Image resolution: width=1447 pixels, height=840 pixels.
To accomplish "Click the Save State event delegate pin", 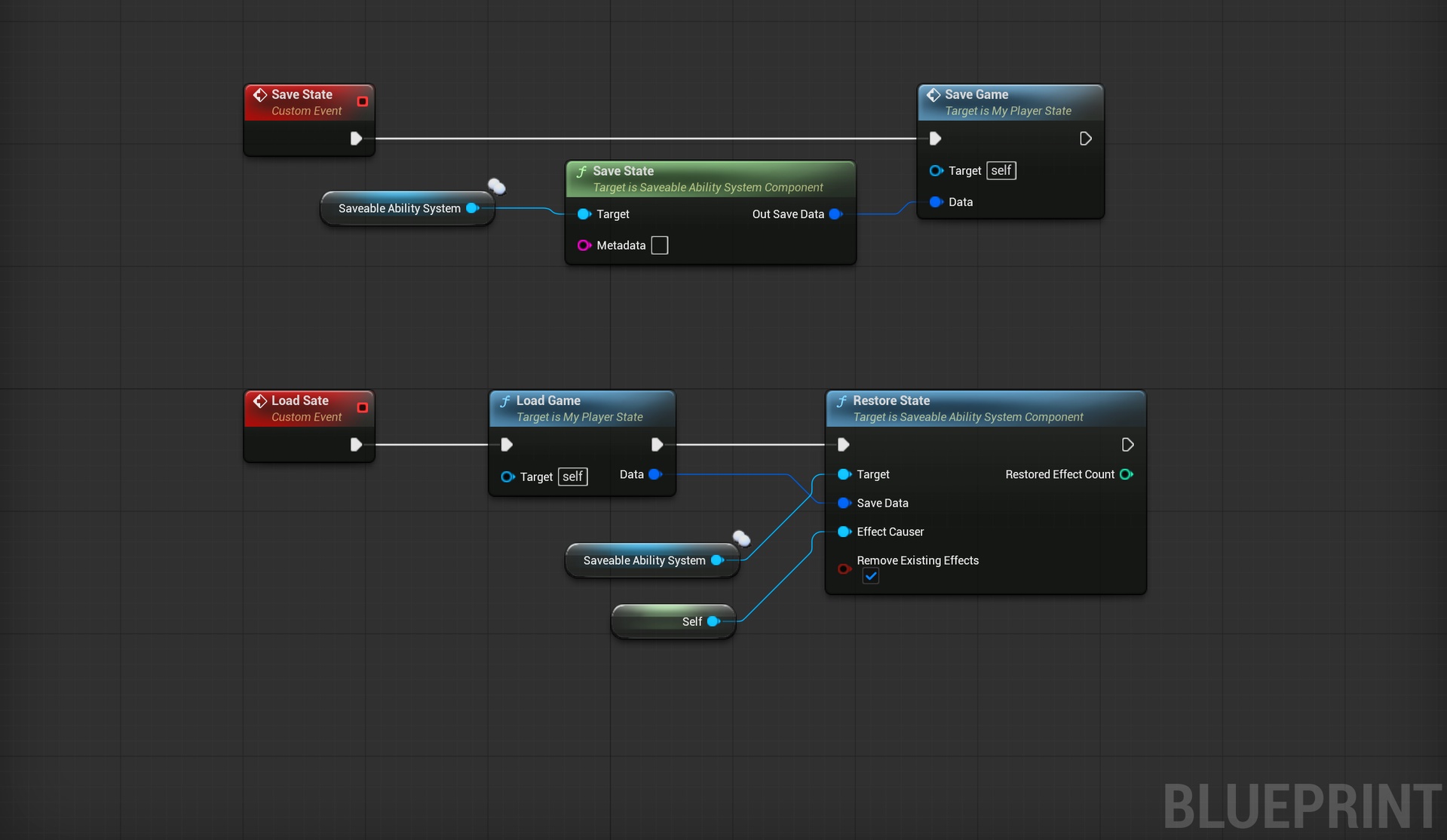I will pos(362,101).
